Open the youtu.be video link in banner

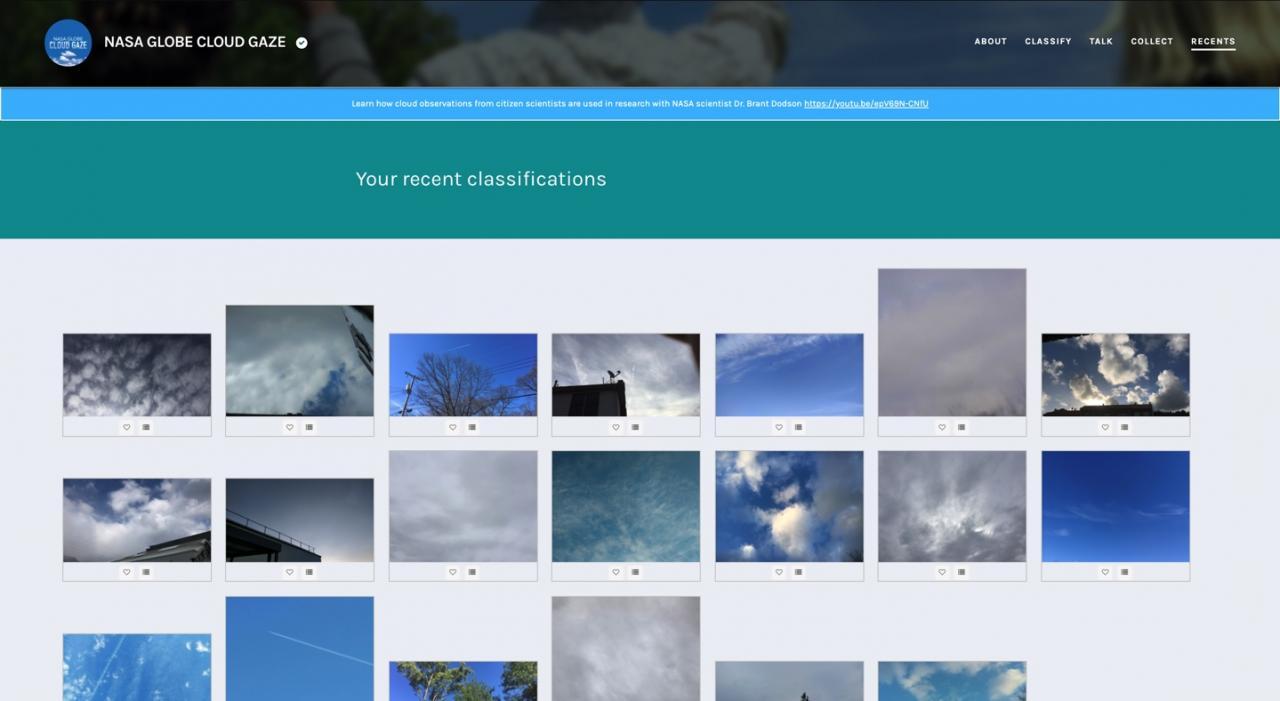pyautogui.click(x=866, y=104)
